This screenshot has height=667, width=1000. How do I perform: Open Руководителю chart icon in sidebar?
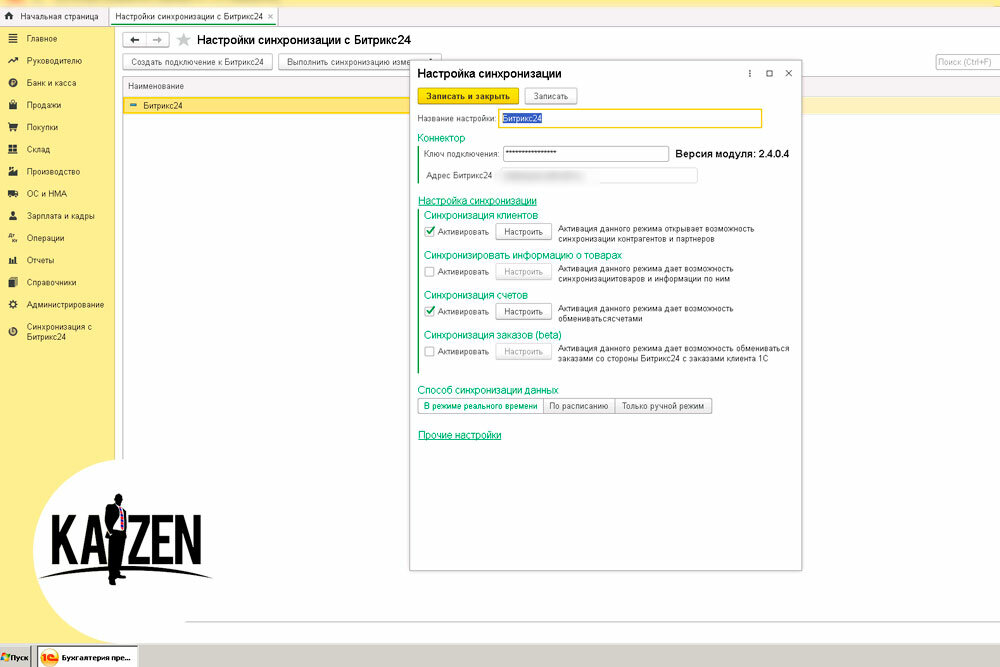click(13, 61)
